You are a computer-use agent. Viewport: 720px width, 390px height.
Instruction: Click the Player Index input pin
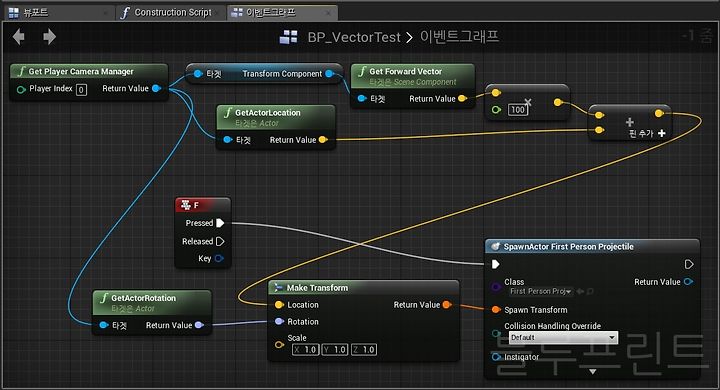[x=21, y=89]
